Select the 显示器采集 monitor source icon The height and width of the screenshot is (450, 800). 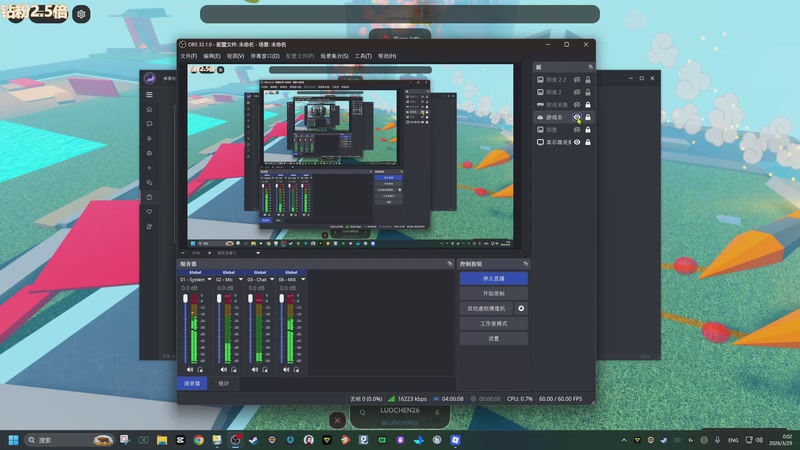(540, 142)
